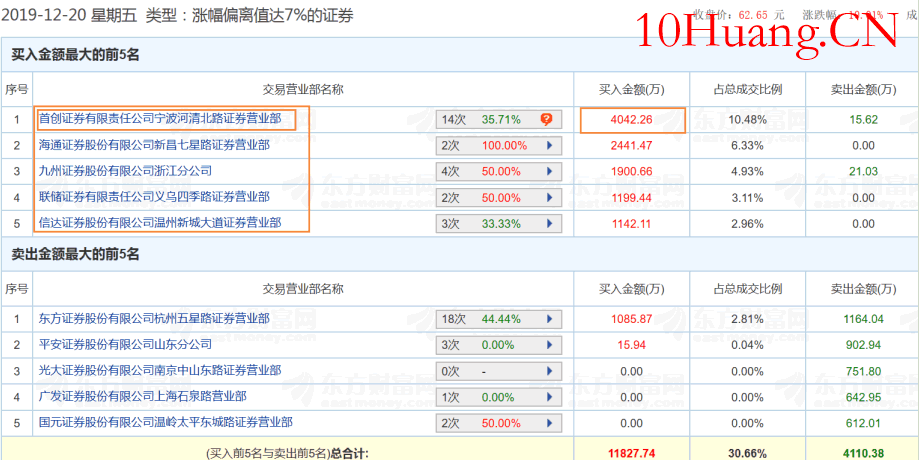
Task: Open 联储证券义乌四季路证券营业部 link
Action: pyautogui.click(x=154, y=197)
